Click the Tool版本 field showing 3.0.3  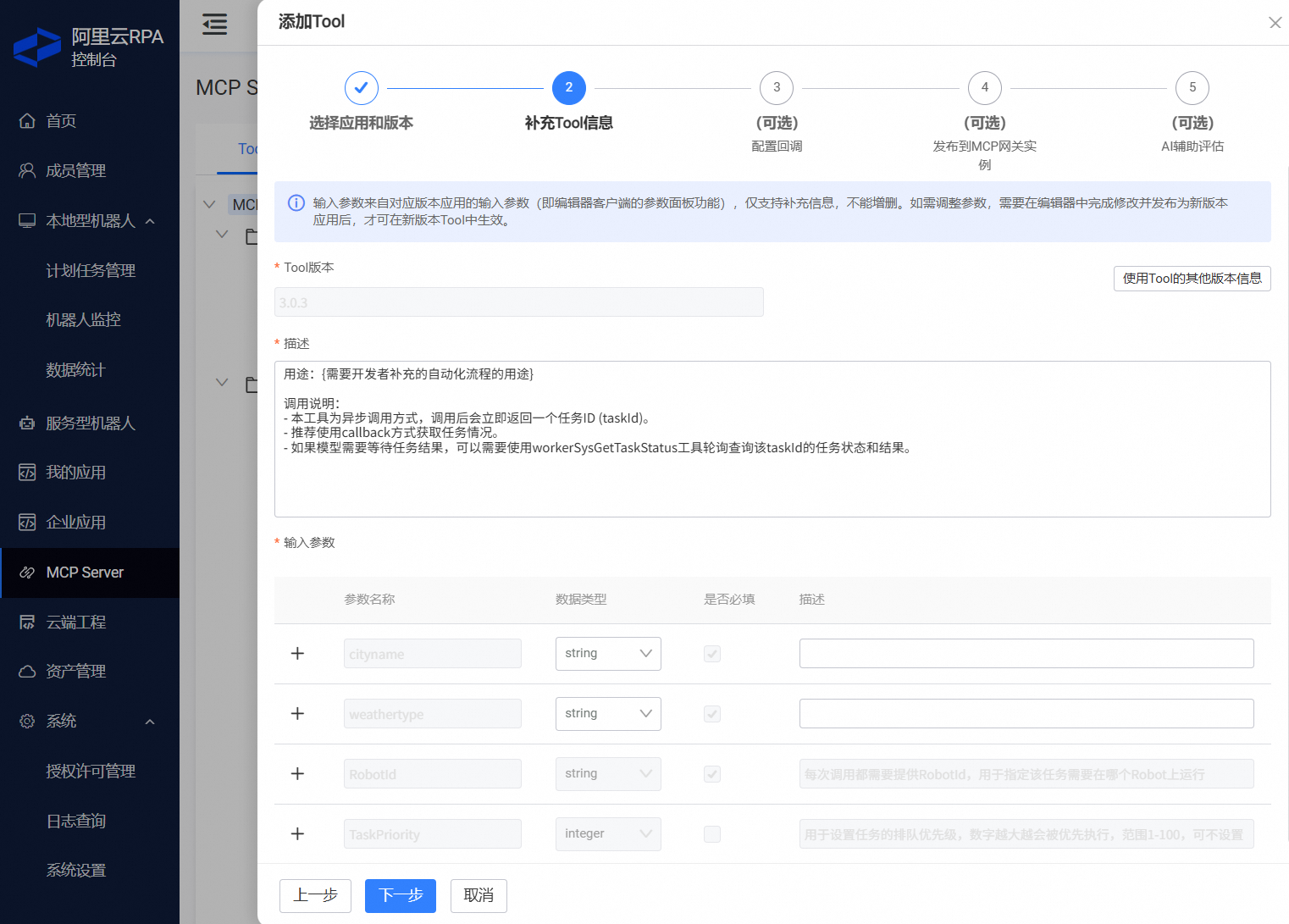[x=519, y=302]
